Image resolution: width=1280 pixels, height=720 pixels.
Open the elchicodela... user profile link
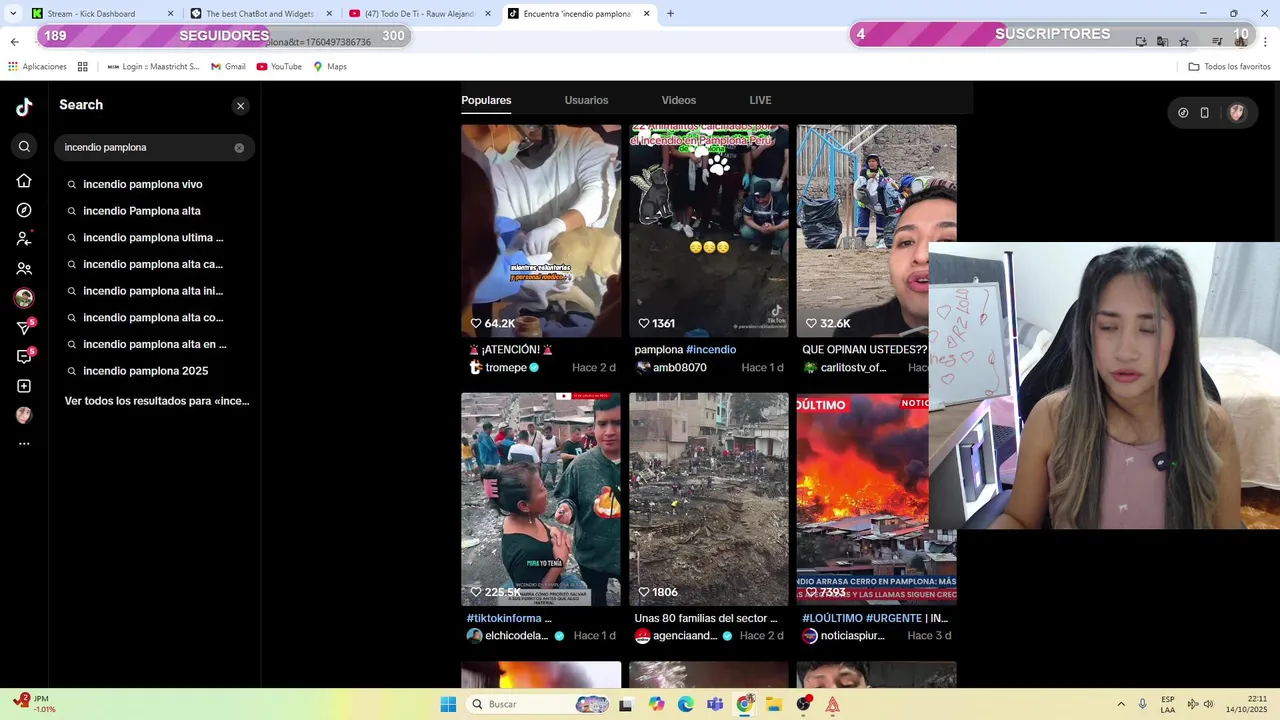(516, 636)
